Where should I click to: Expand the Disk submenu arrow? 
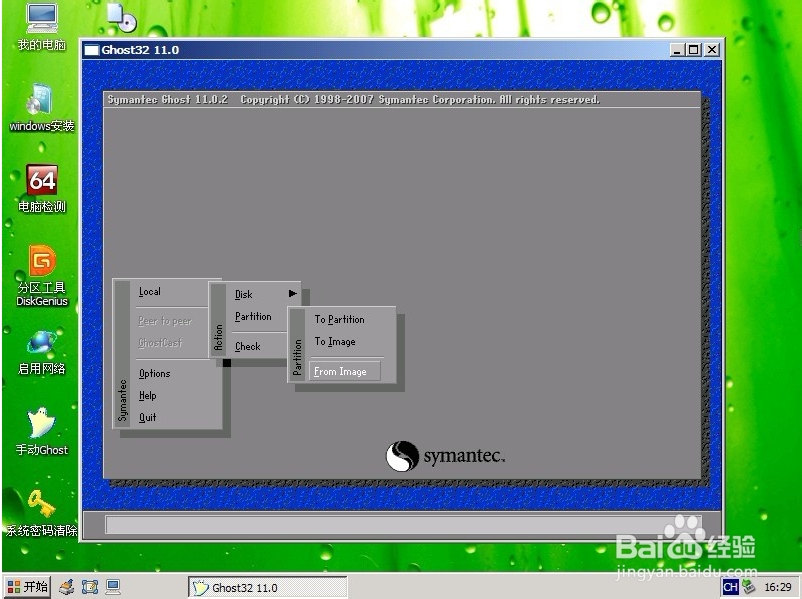293,294
